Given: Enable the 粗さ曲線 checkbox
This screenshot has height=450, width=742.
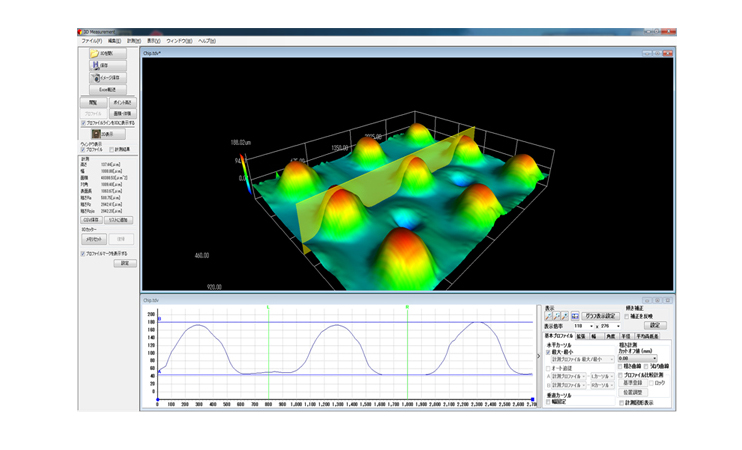Looking at the screenshot, I should (x=620, y=366).
